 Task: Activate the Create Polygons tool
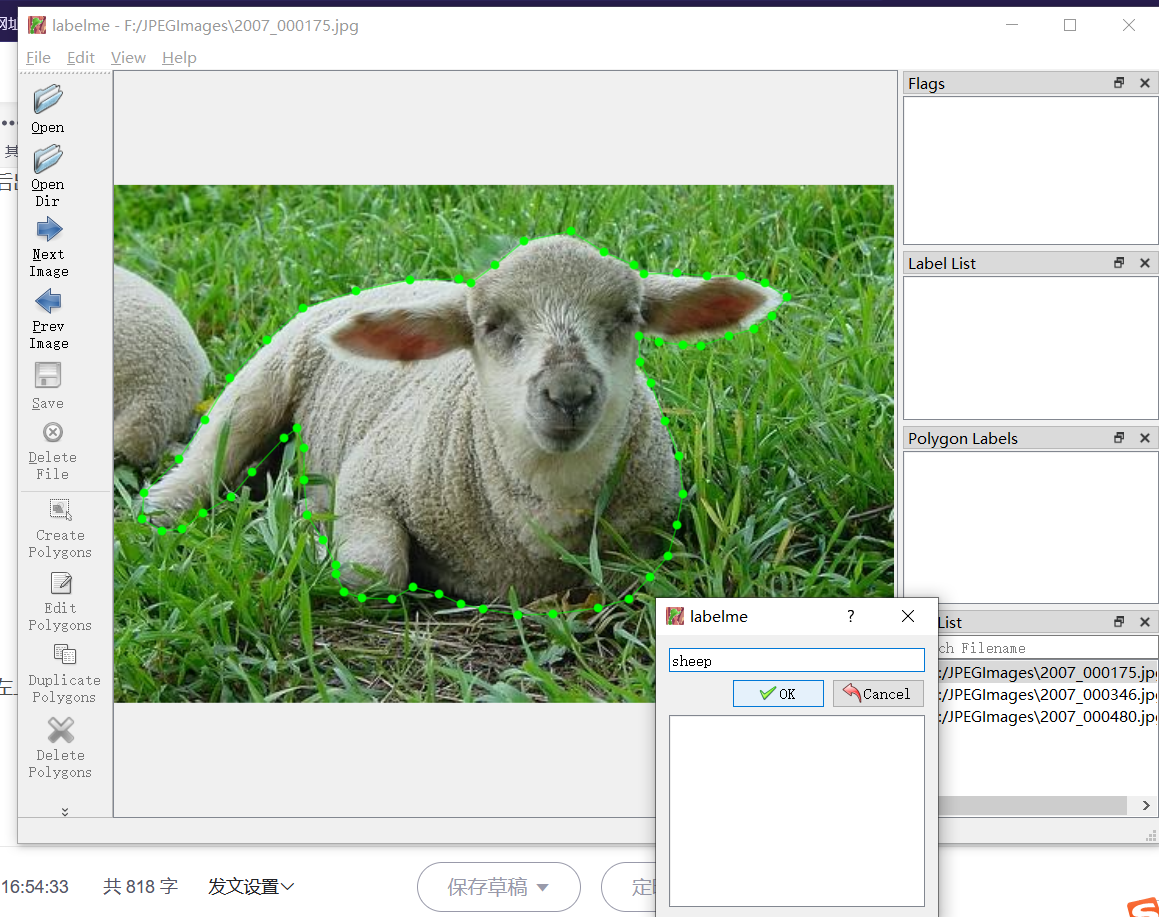click(x=60, y=527)
